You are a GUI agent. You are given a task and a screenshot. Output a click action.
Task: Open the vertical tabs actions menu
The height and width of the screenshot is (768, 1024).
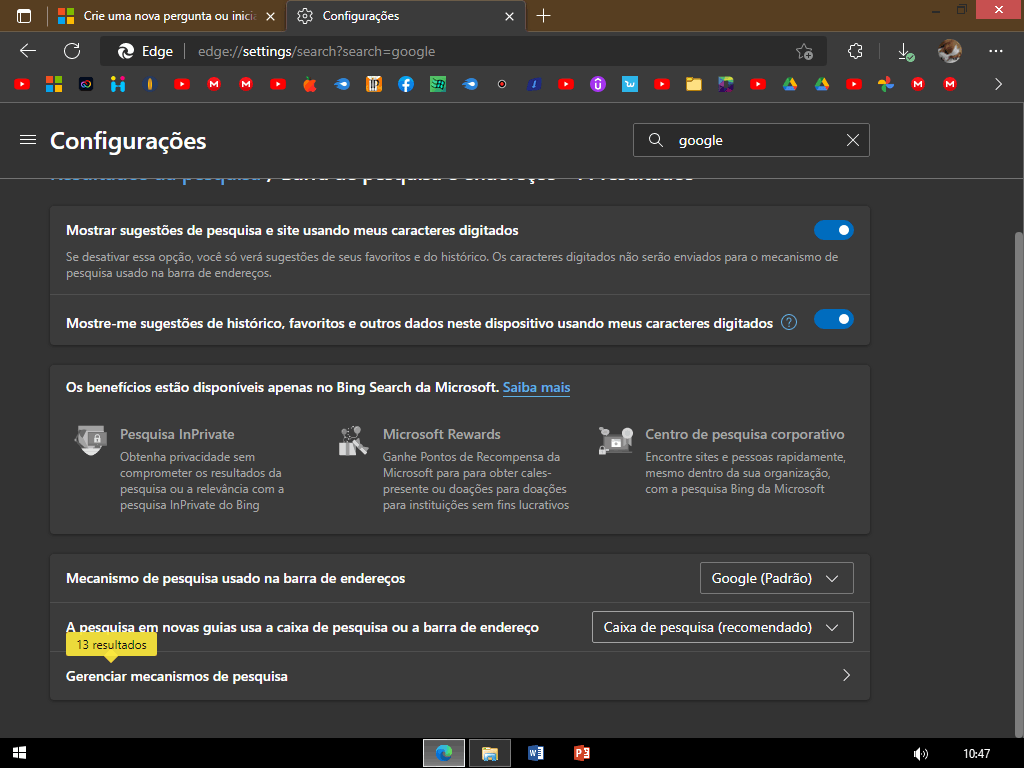click(x=24, y=16)
